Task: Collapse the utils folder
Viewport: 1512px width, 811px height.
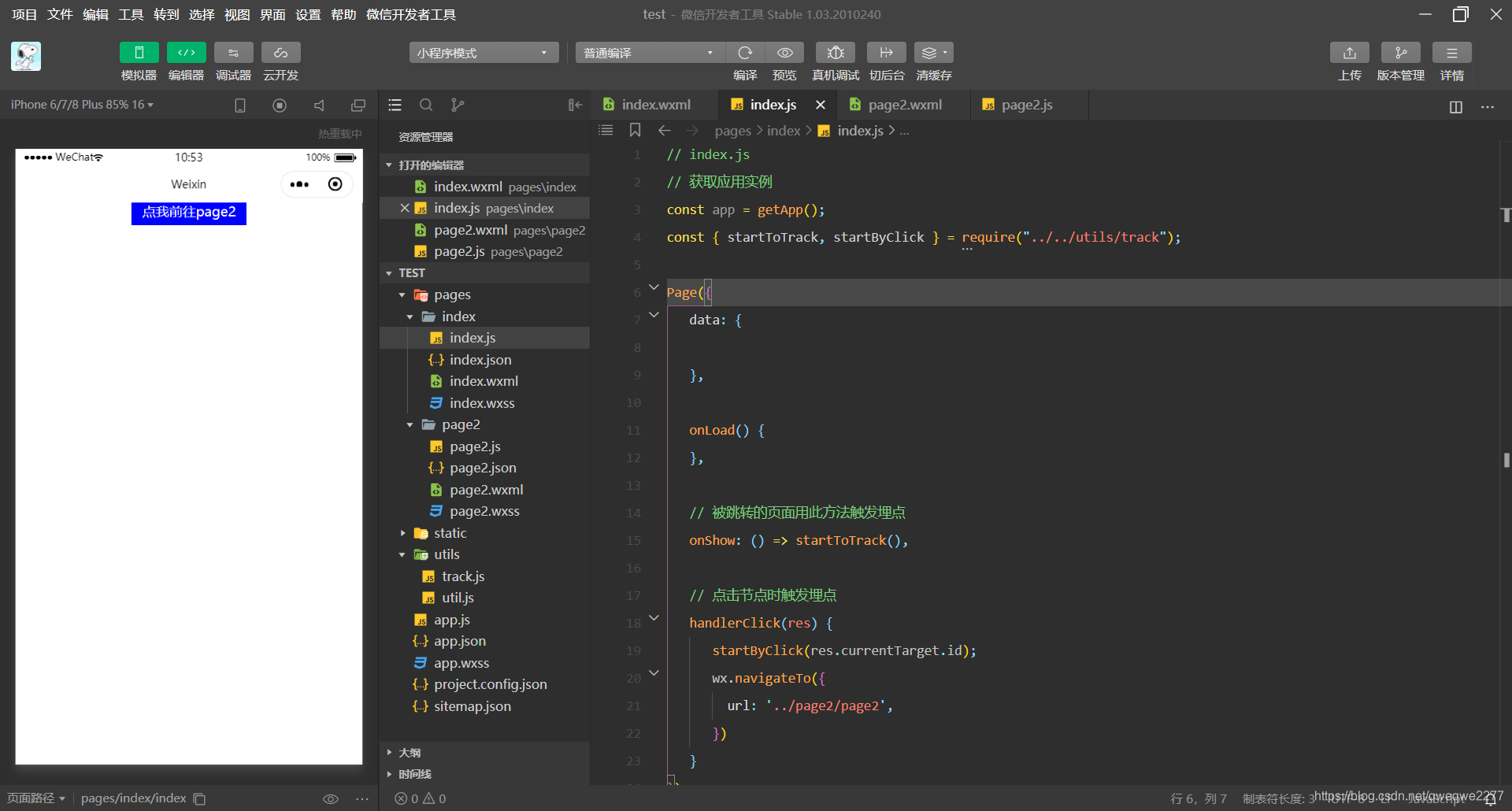Action: point(484,554)
